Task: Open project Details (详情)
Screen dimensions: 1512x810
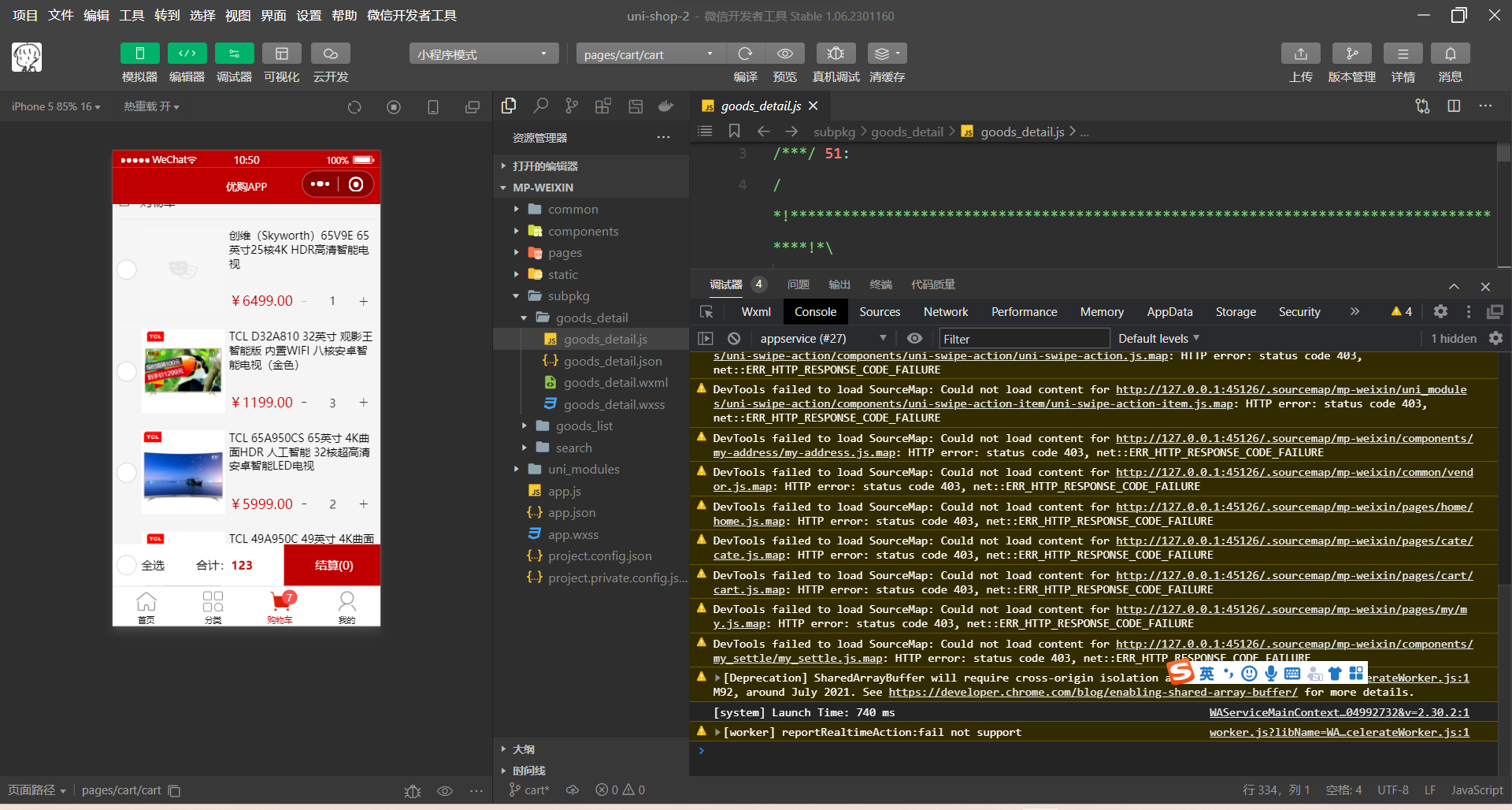Action: pyautogui.click(x=1403, y=54)
